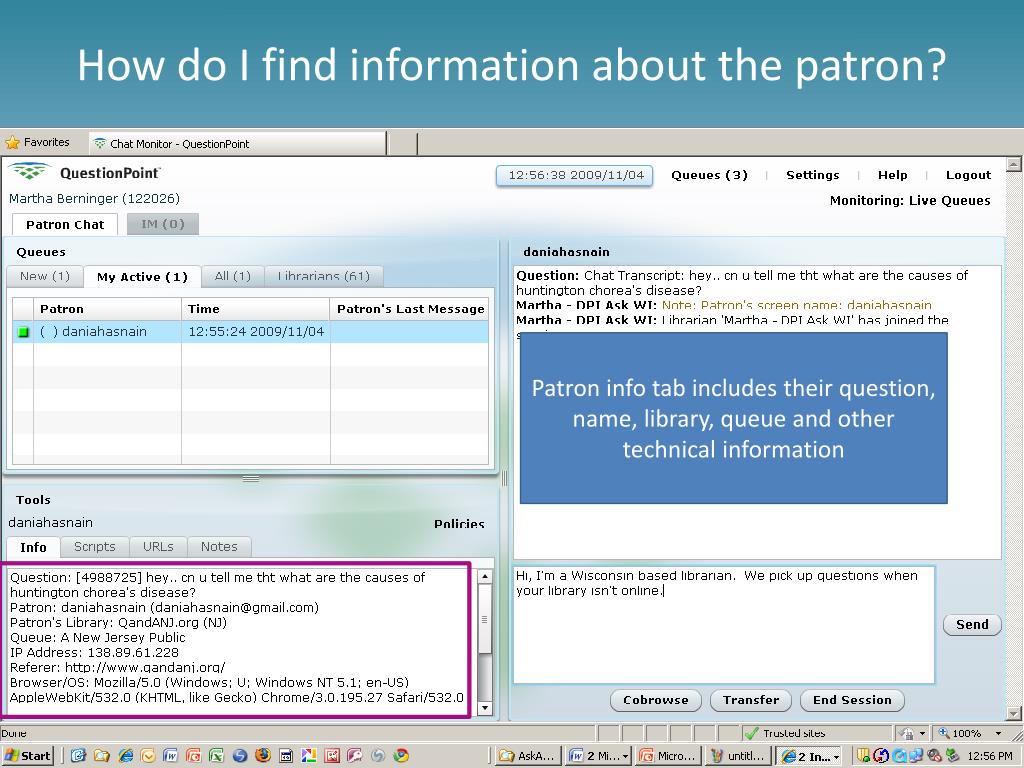The height and width of the screenshot is (768, 1024).
Task: Click the untitl... taskbar button
Action: pyautogui.click(x=738, y=756)
